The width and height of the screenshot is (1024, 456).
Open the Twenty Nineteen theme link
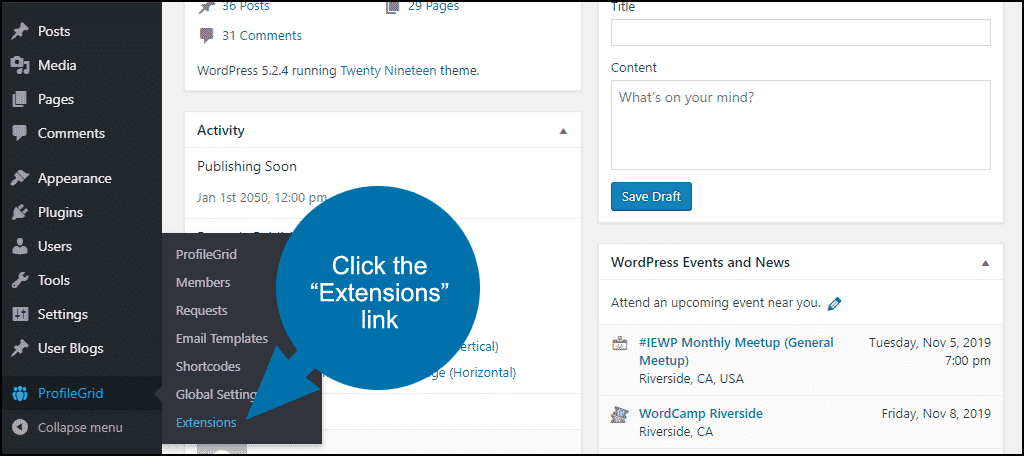tap(389, 71)
